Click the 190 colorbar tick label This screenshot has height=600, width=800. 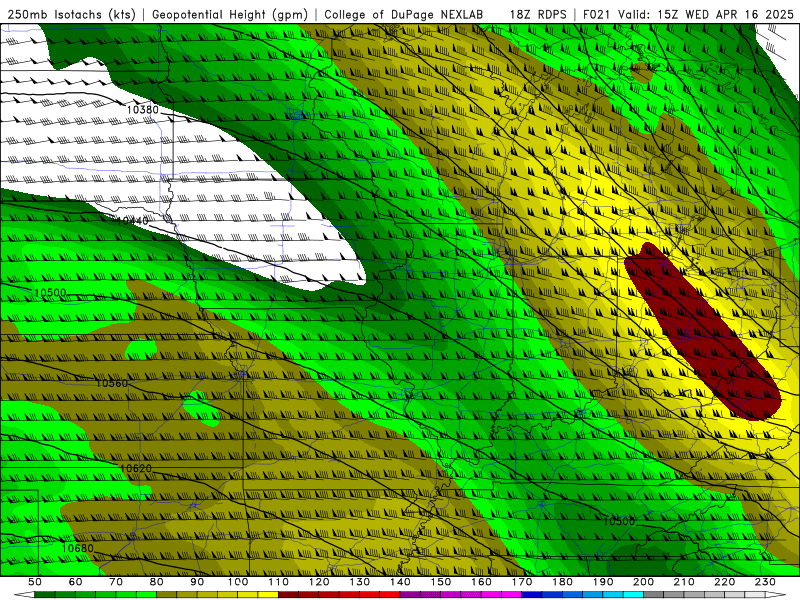[603, 582]
